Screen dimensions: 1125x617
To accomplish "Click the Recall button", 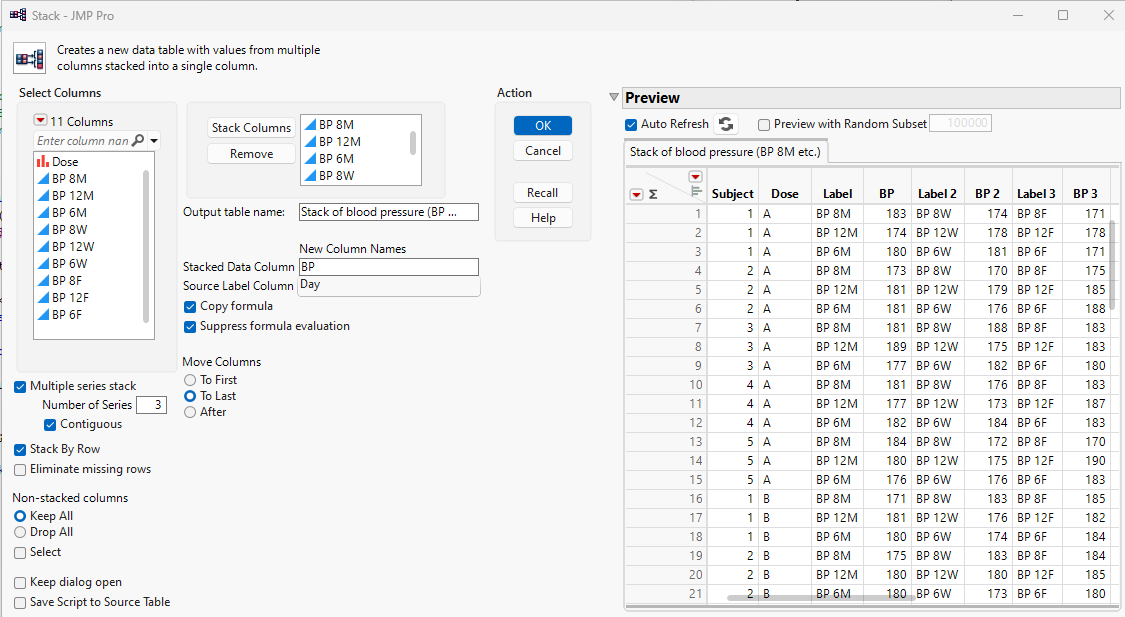I will pyautogui.click(x=543, y=192).
